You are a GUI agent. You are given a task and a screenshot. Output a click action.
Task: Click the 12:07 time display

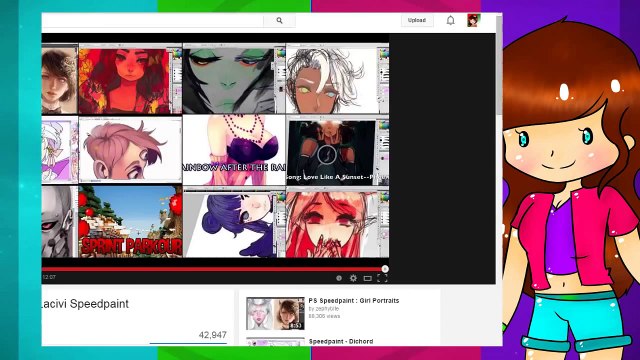coord(49,277)
